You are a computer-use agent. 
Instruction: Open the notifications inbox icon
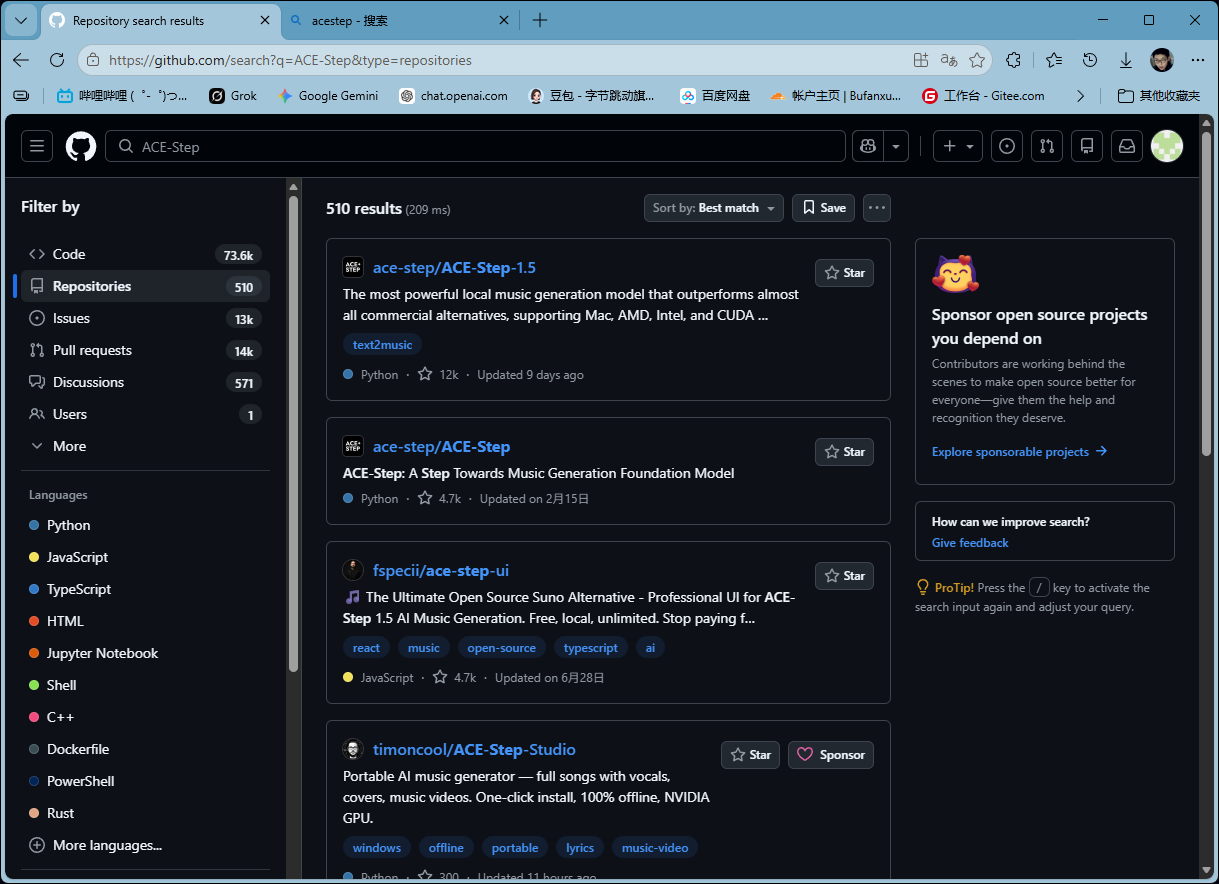[x=1127, y=147]
